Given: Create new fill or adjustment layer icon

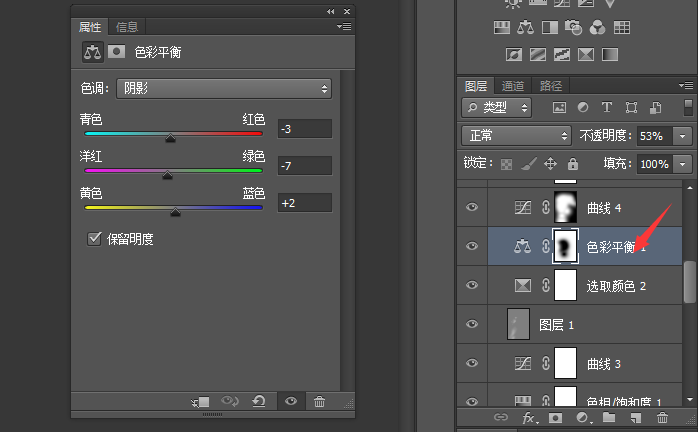Looking at the screenshot, I should (x=582, y=417).
